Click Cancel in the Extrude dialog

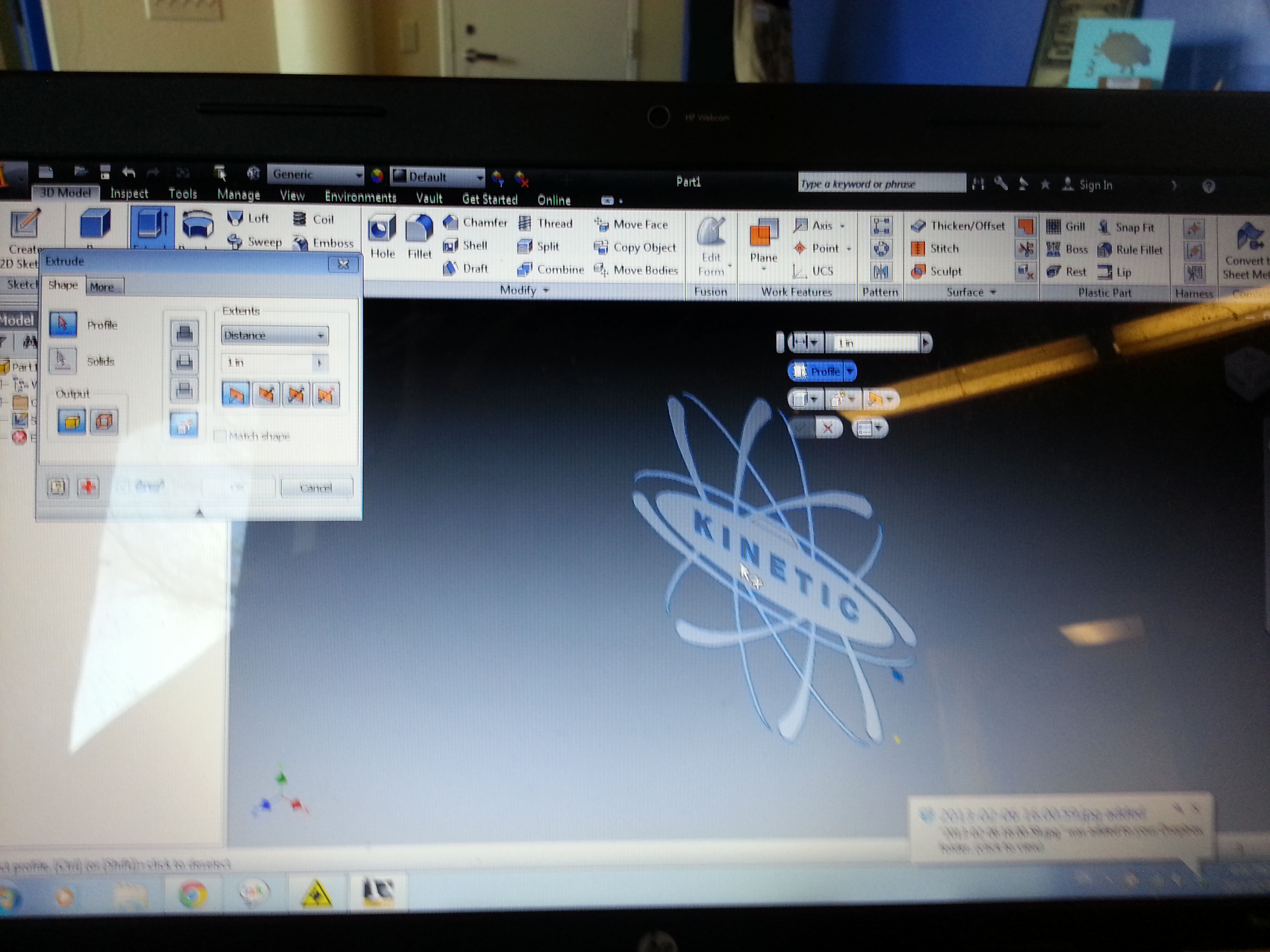pyautogui.click(x=316, y=488)
